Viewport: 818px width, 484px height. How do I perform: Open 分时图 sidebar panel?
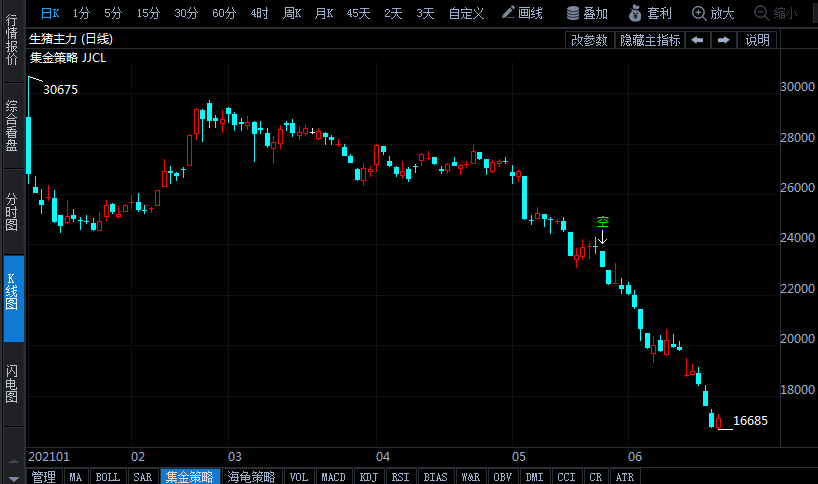pyautogui.click(x=11, y=212)
